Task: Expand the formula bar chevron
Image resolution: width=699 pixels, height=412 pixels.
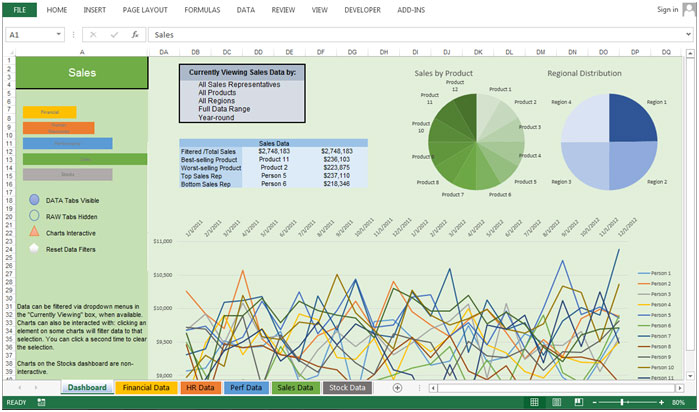Action: pyautogui.click(x=689, y=34)
